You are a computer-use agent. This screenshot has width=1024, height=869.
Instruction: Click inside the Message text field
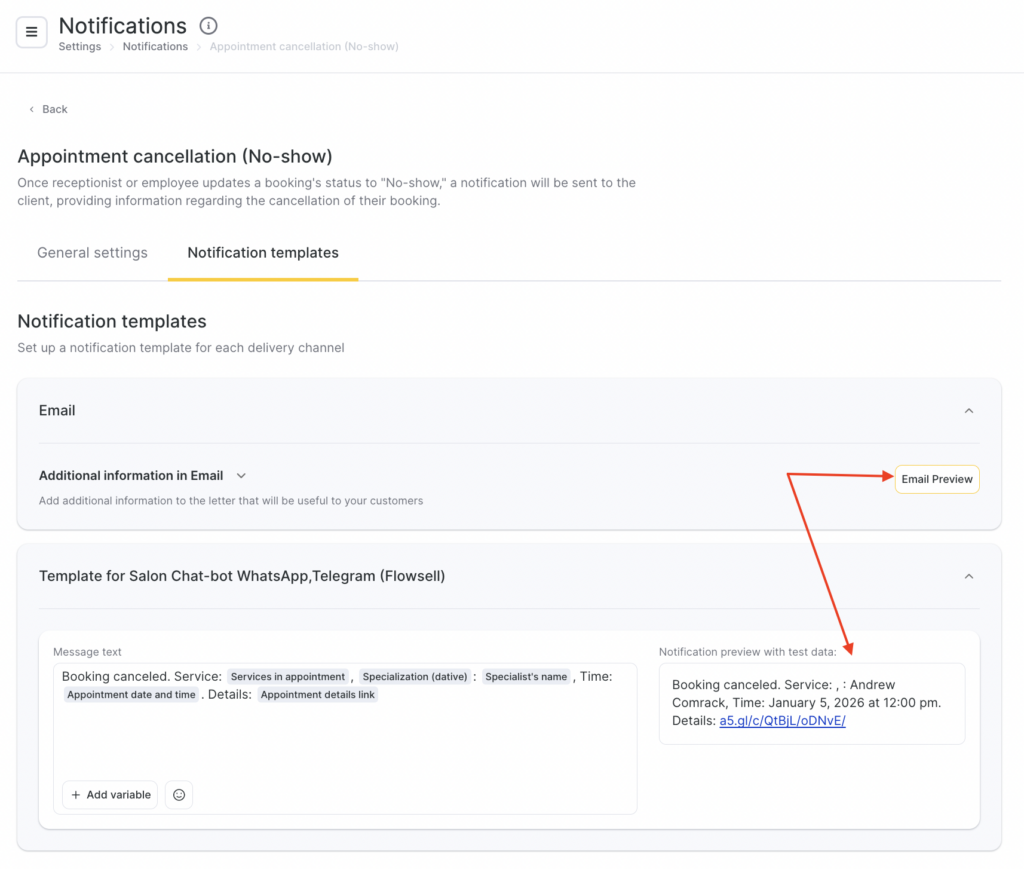point(344,740)
